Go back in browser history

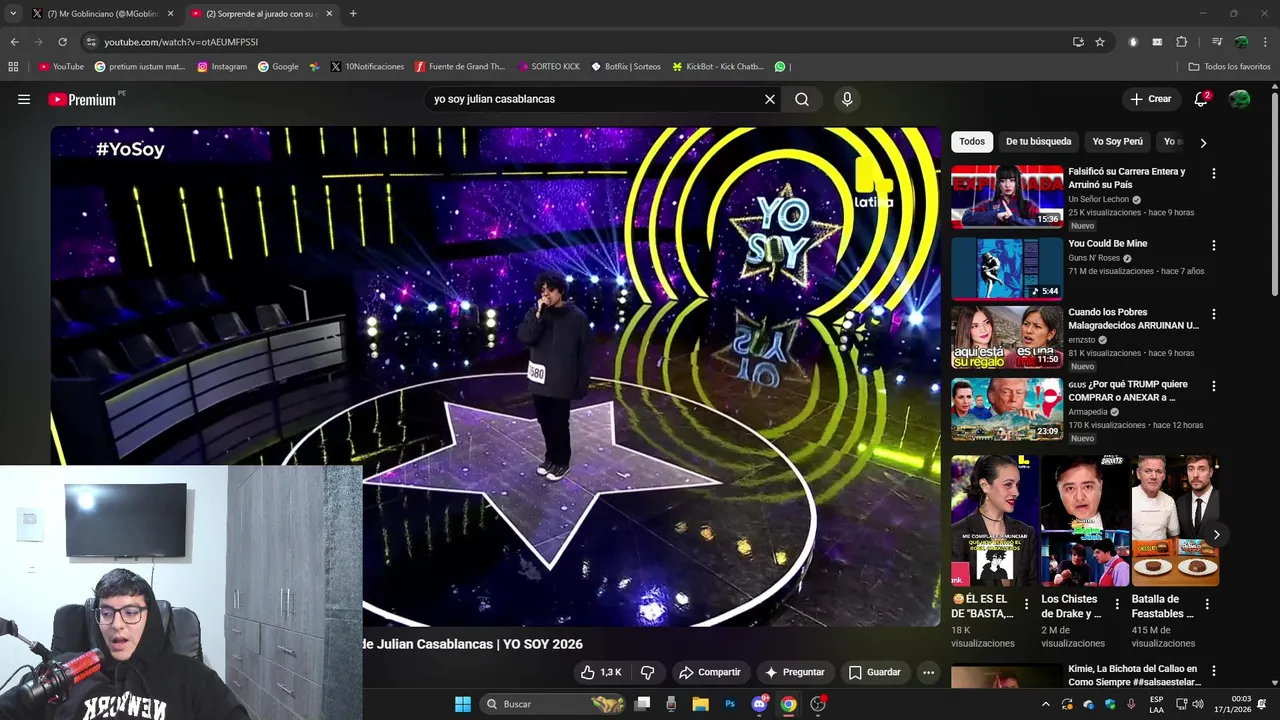point(14,42)
